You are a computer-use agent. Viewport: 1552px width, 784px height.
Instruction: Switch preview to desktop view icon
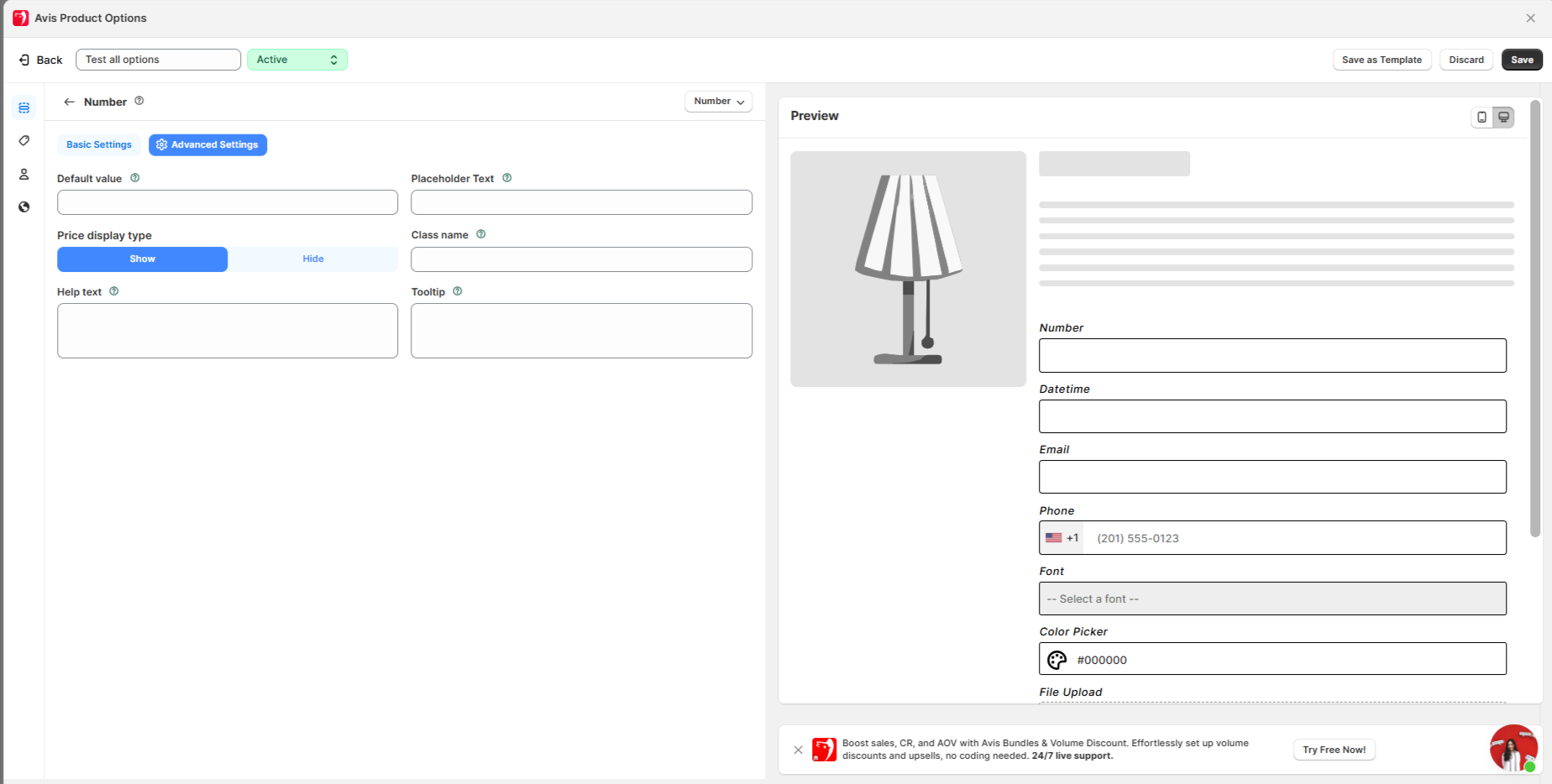click(1503, 118)
